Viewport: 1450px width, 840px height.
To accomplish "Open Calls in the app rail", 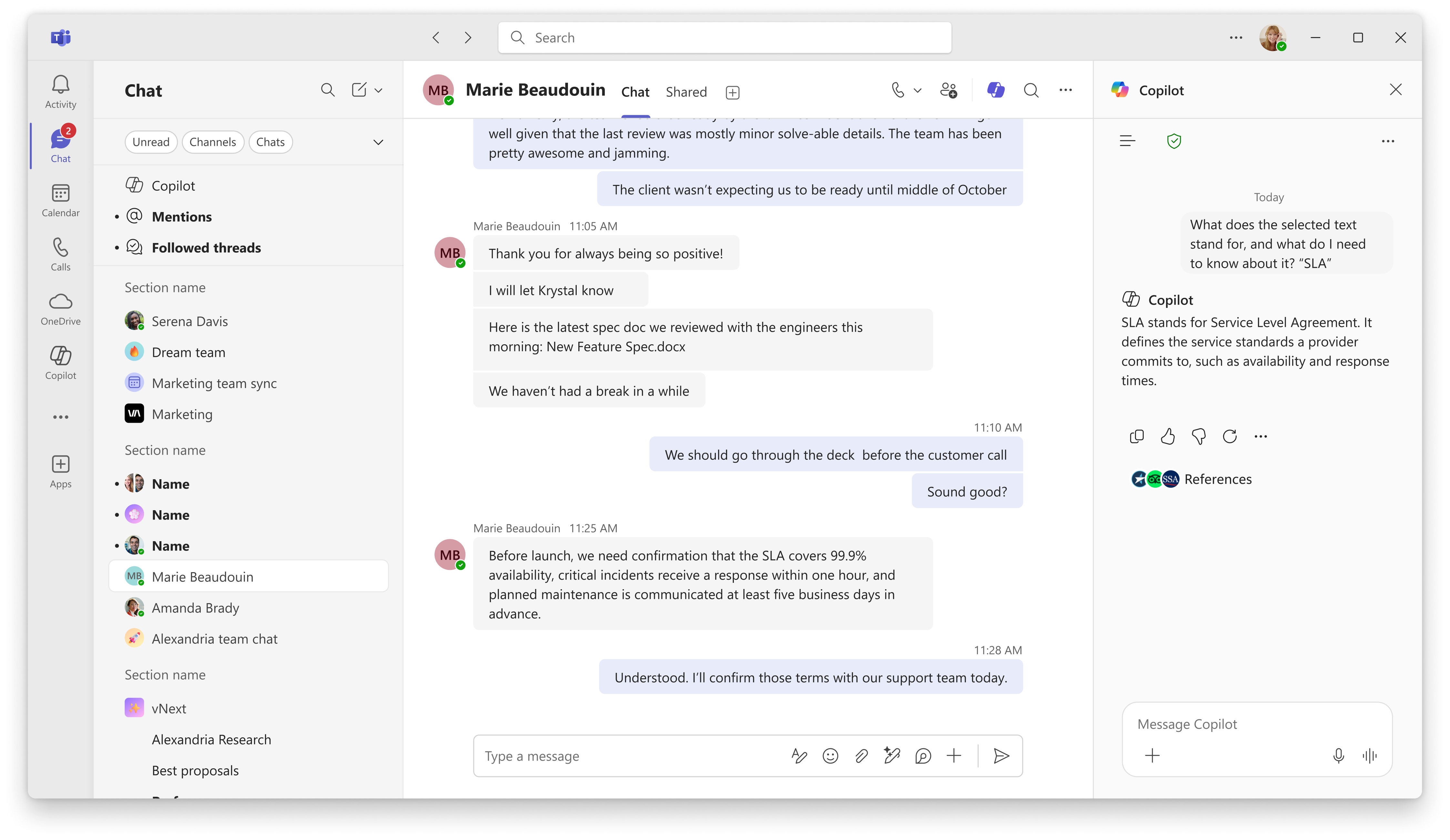I will pyautogui.click(x=60, y=254).
